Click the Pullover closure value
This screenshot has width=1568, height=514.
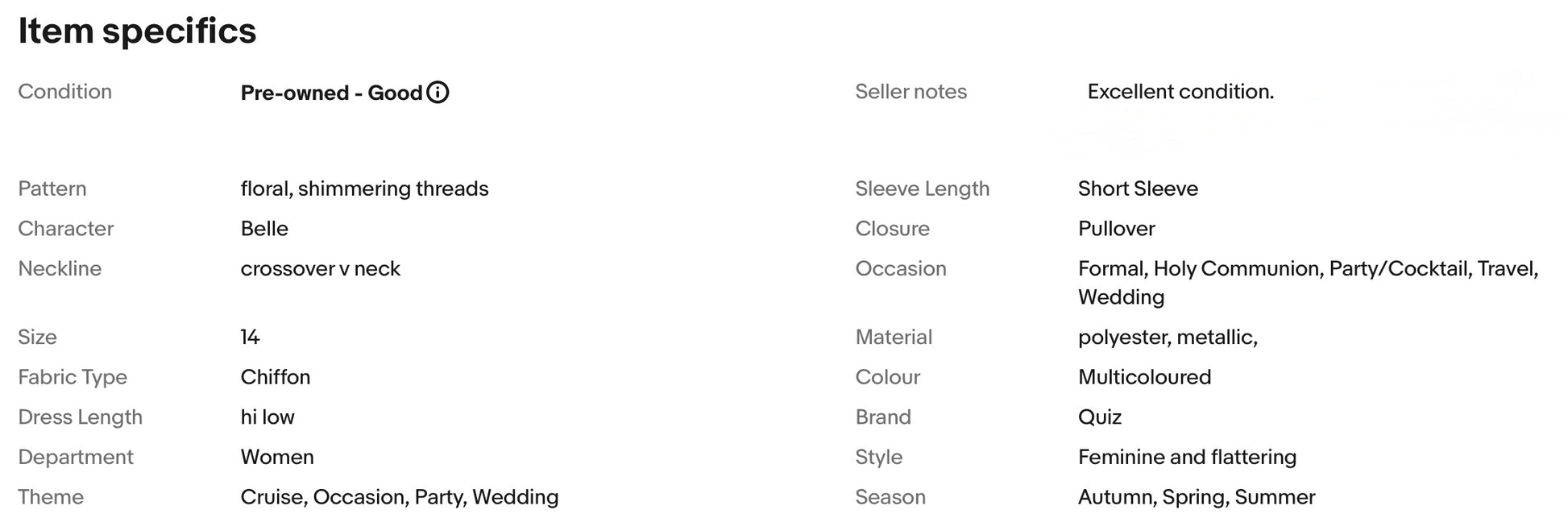(1117, 229)
